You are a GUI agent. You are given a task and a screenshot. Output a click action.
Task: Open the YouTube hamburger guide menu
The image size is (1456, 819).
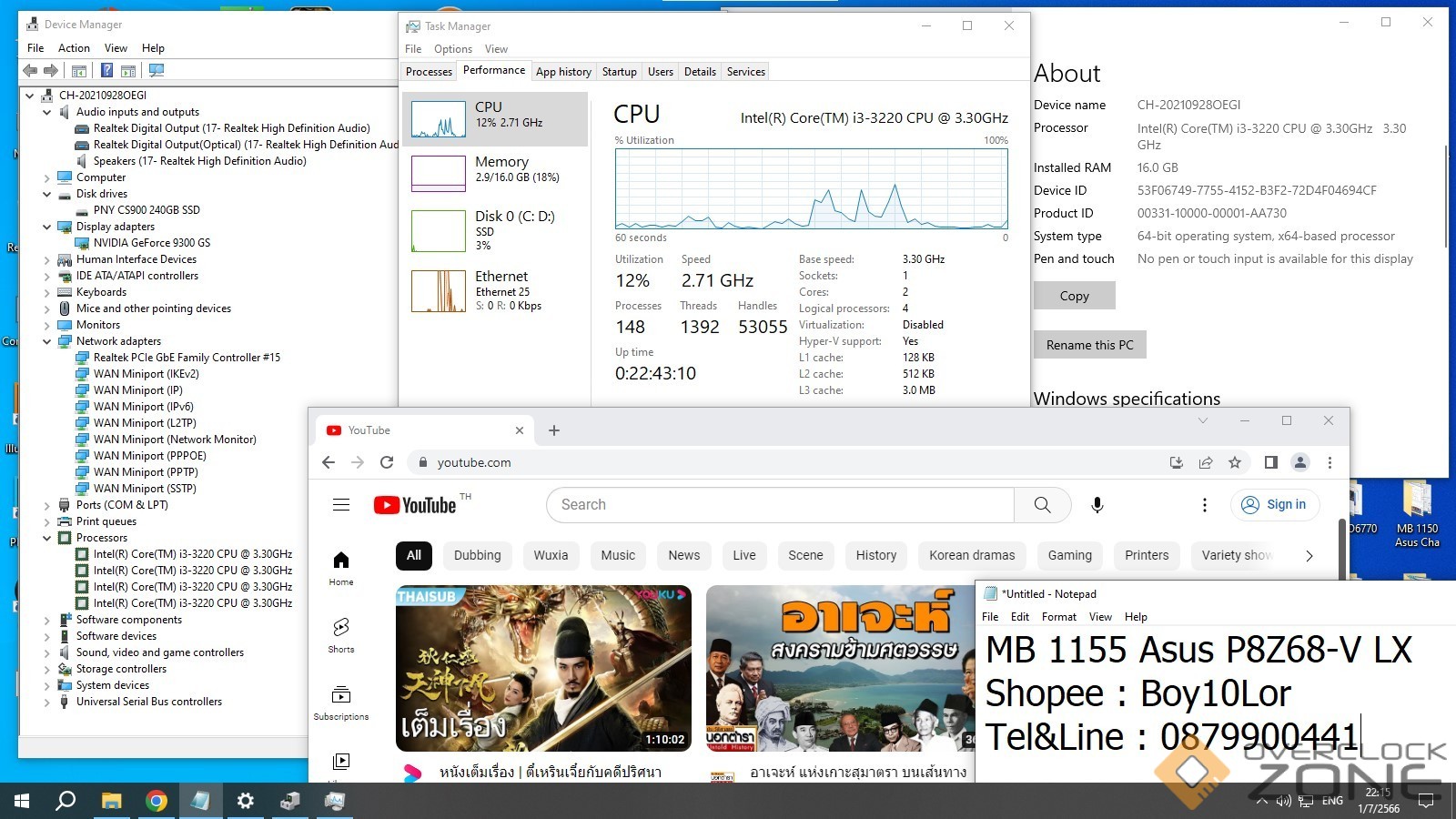pyautogui.click(x=341, y=505)
